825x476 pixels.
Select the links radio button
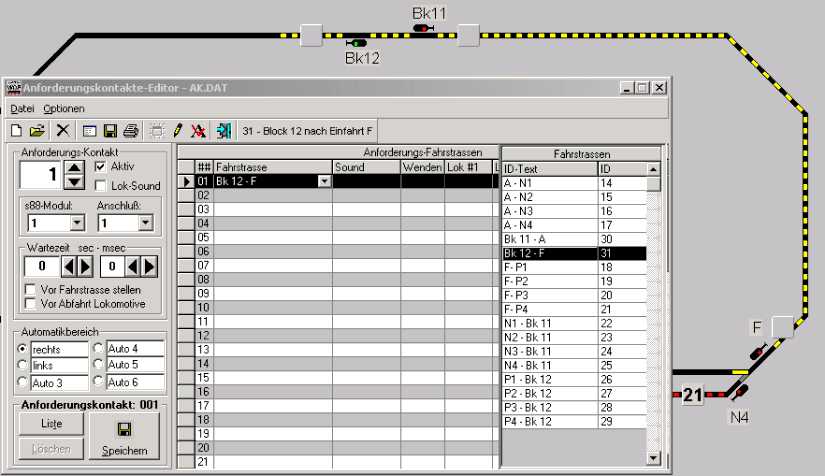click(x=24, y=365)
